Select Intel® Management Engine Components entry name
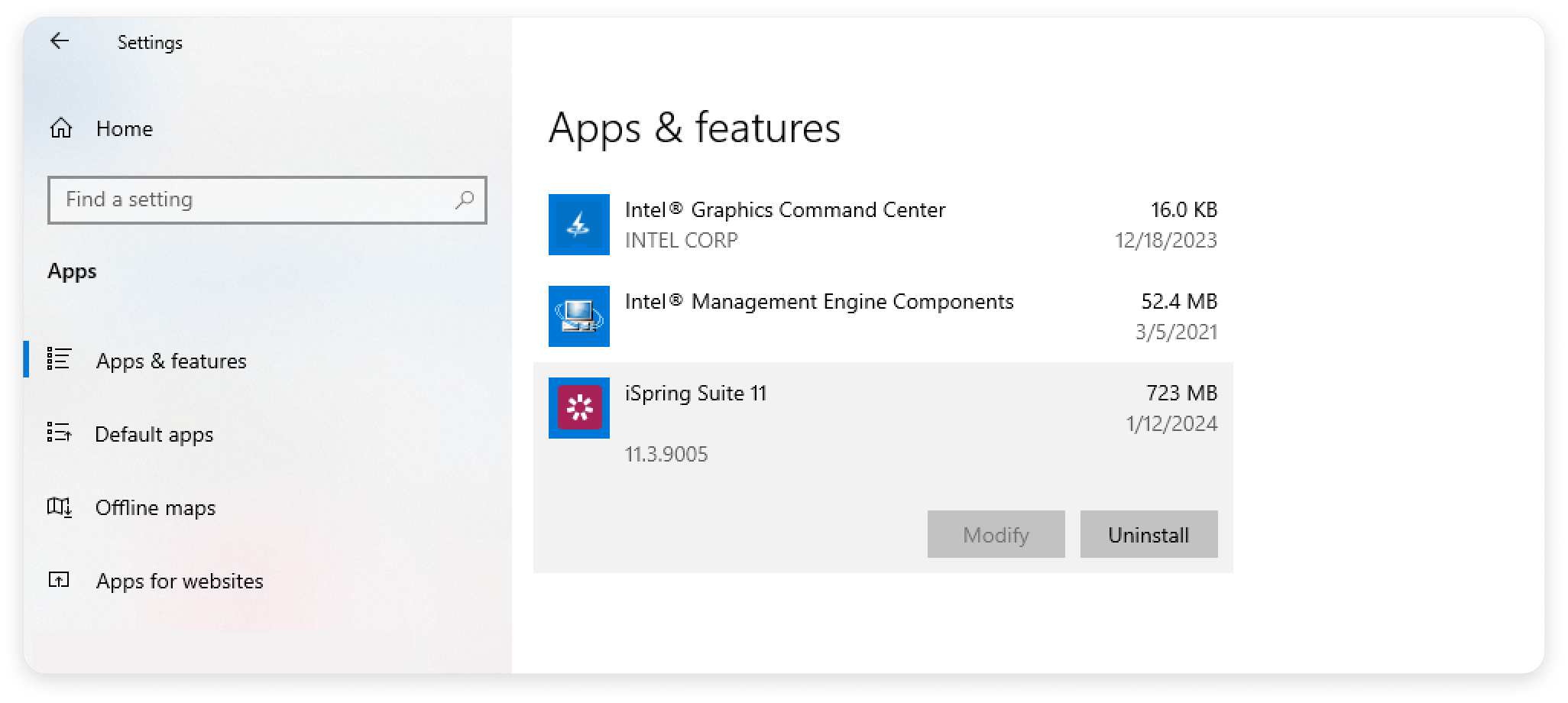Screen dimensions: 1568x703 pos(819,301)
